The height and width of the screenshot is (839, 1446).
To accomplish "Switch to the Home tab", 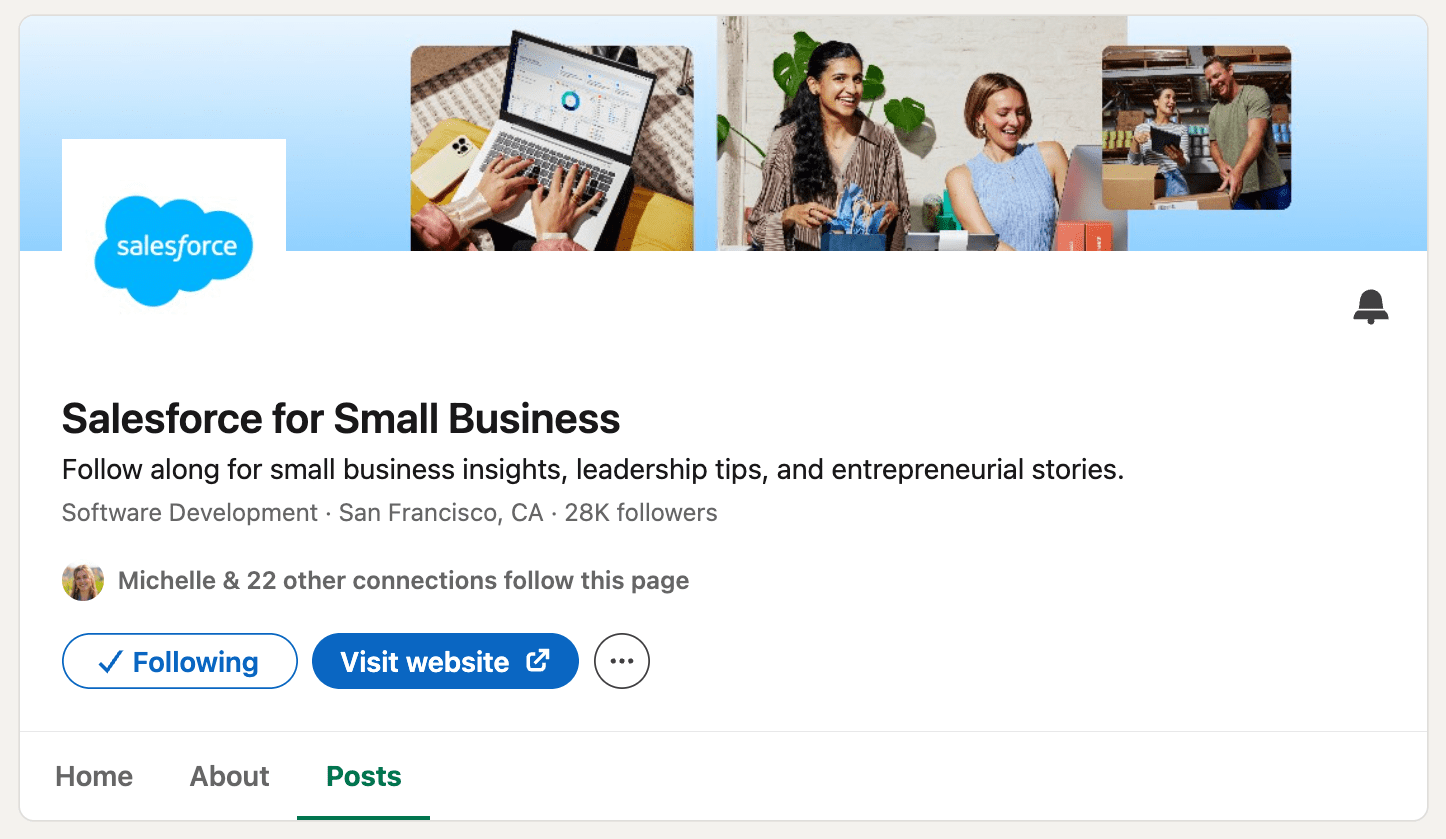I will (x=94, y=776).
